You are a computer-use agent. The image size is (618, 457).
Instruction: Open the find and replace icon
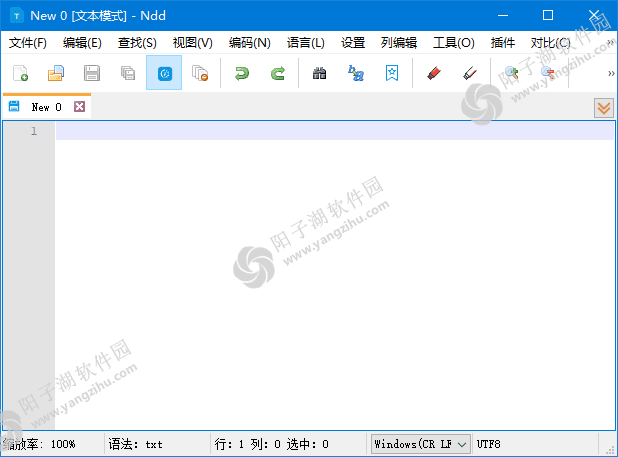pos(356,73)
